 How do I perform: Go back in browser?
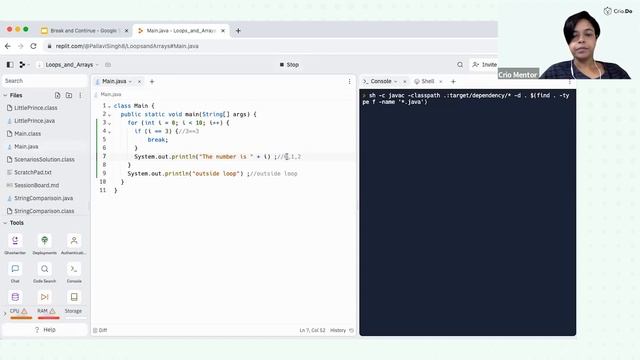[8, 46]
